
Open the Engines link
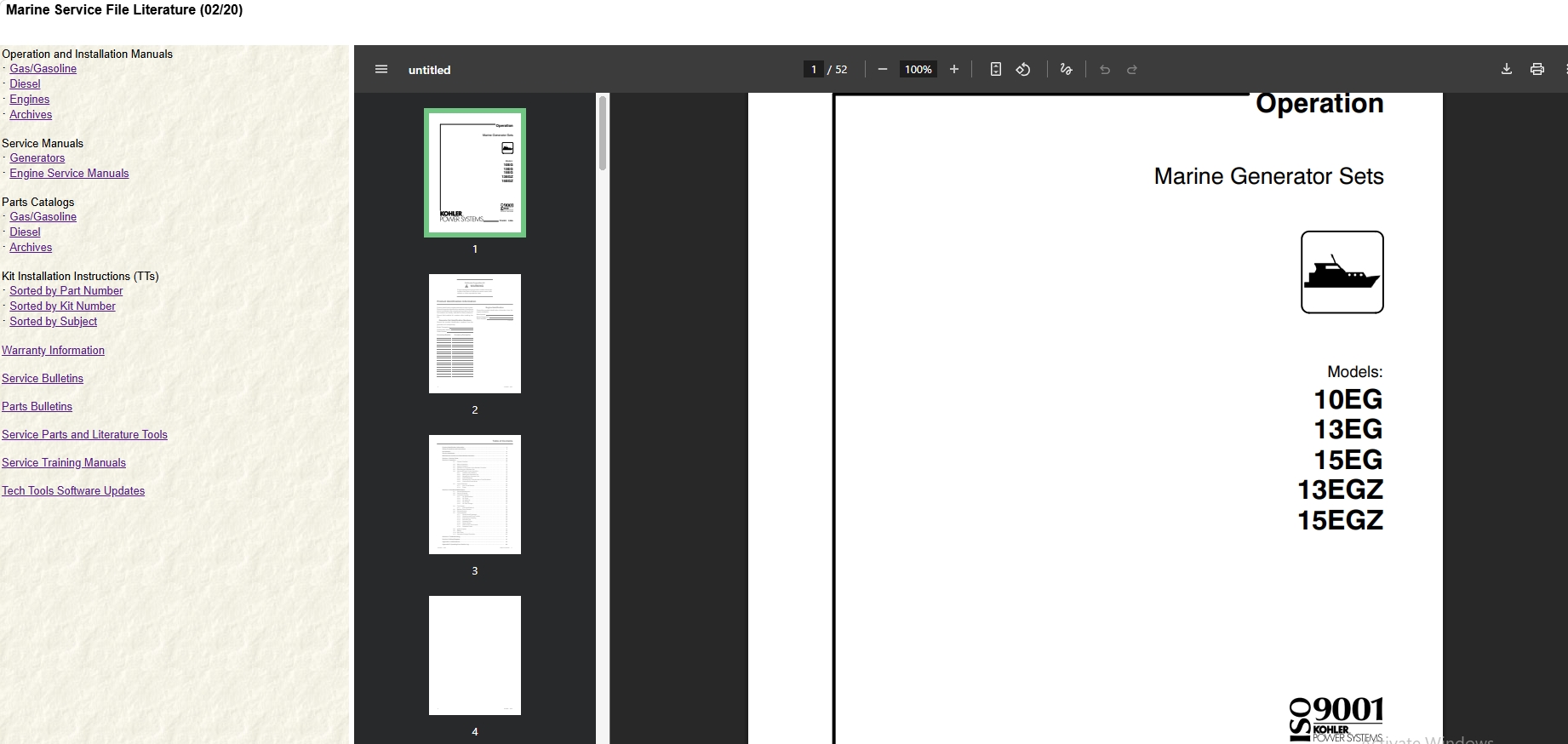point(30,100)
